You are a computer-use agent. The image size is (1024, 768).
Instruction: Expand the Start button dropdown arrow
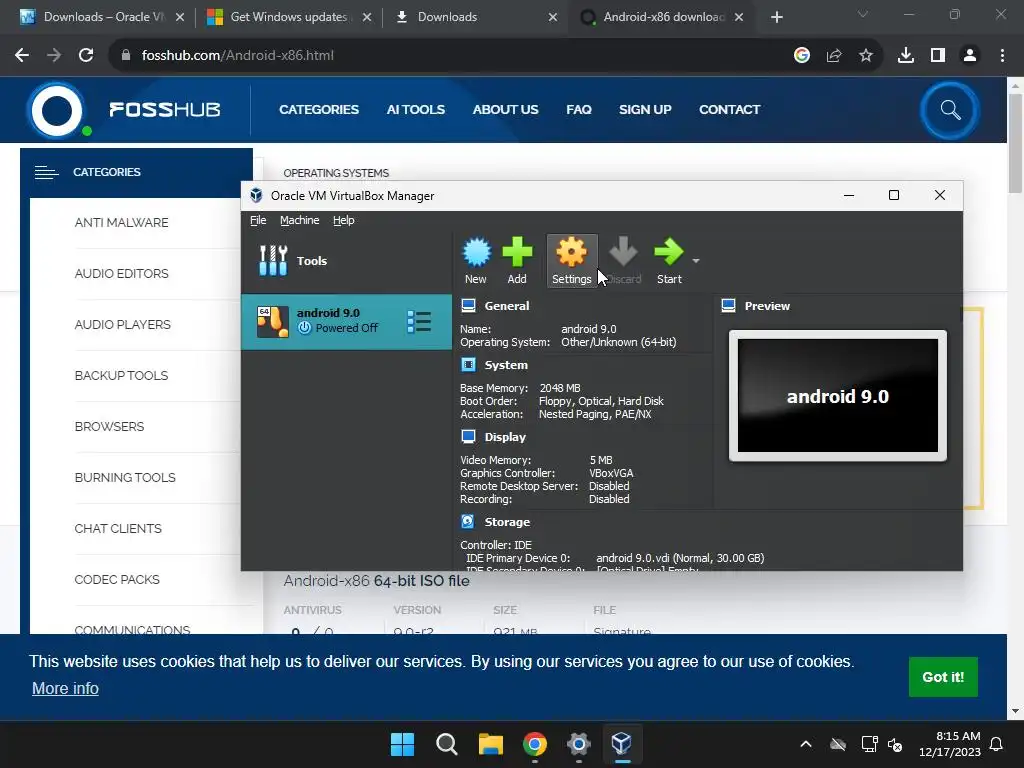(x=696, y=261)
